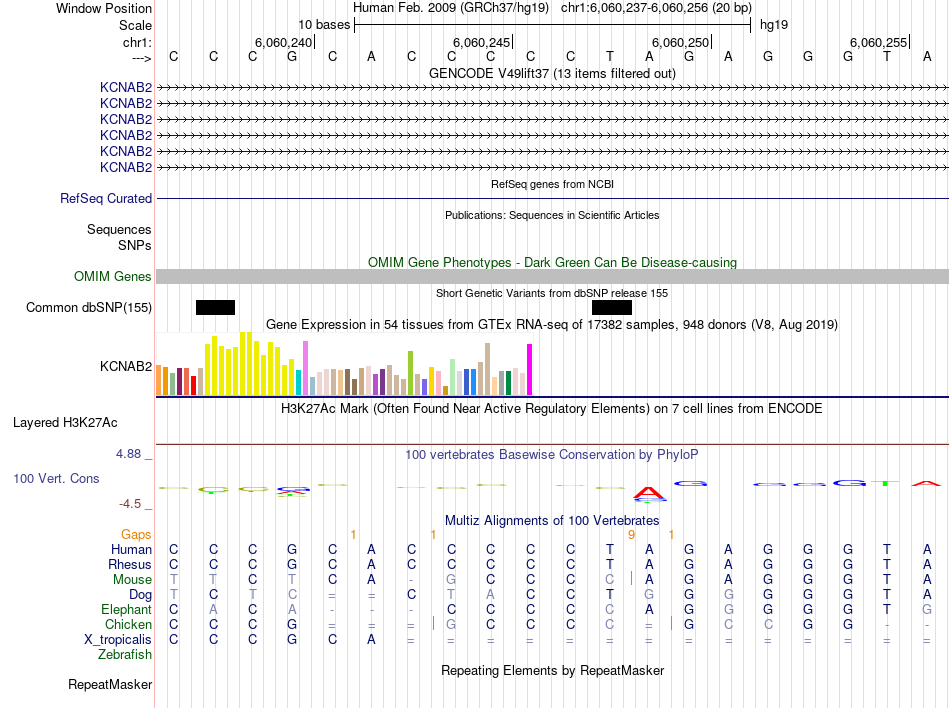Click coordinate marker 6,060,255
Viewport: 950px width, 708px height.
879,42
